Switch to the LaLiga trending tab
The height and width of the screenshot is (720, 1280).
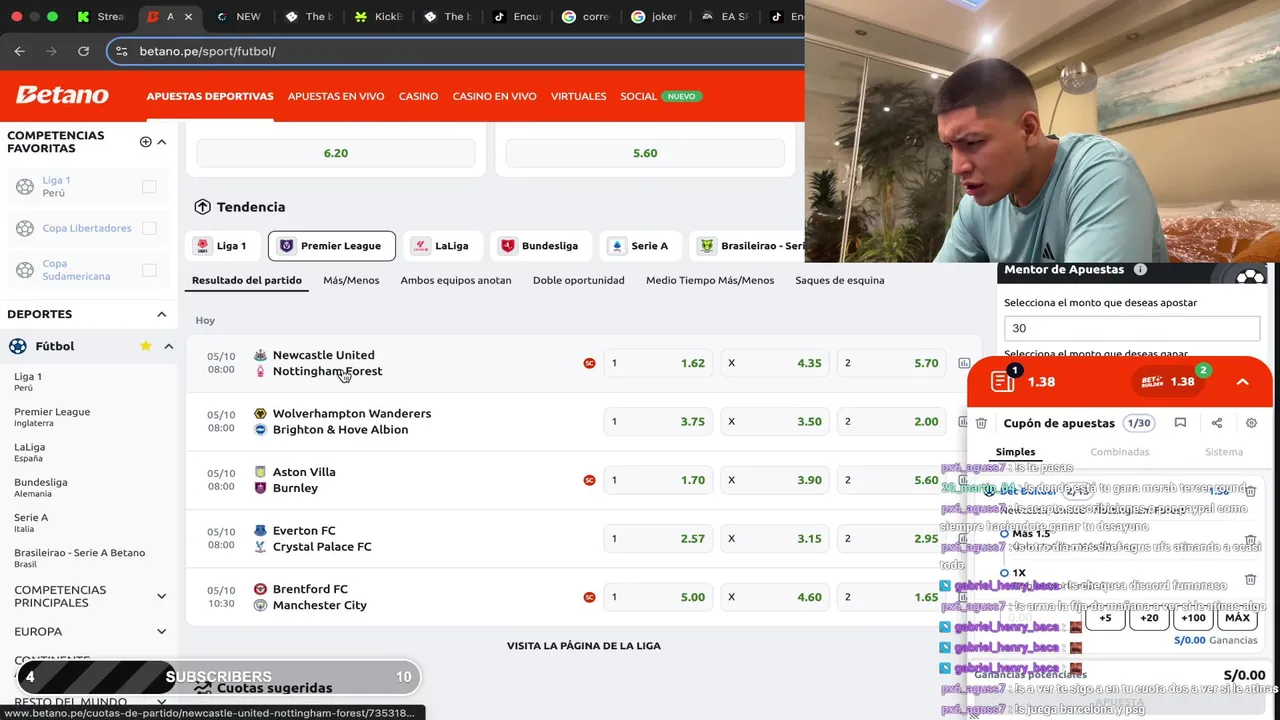pyautogui.click(x=441, y=246)
